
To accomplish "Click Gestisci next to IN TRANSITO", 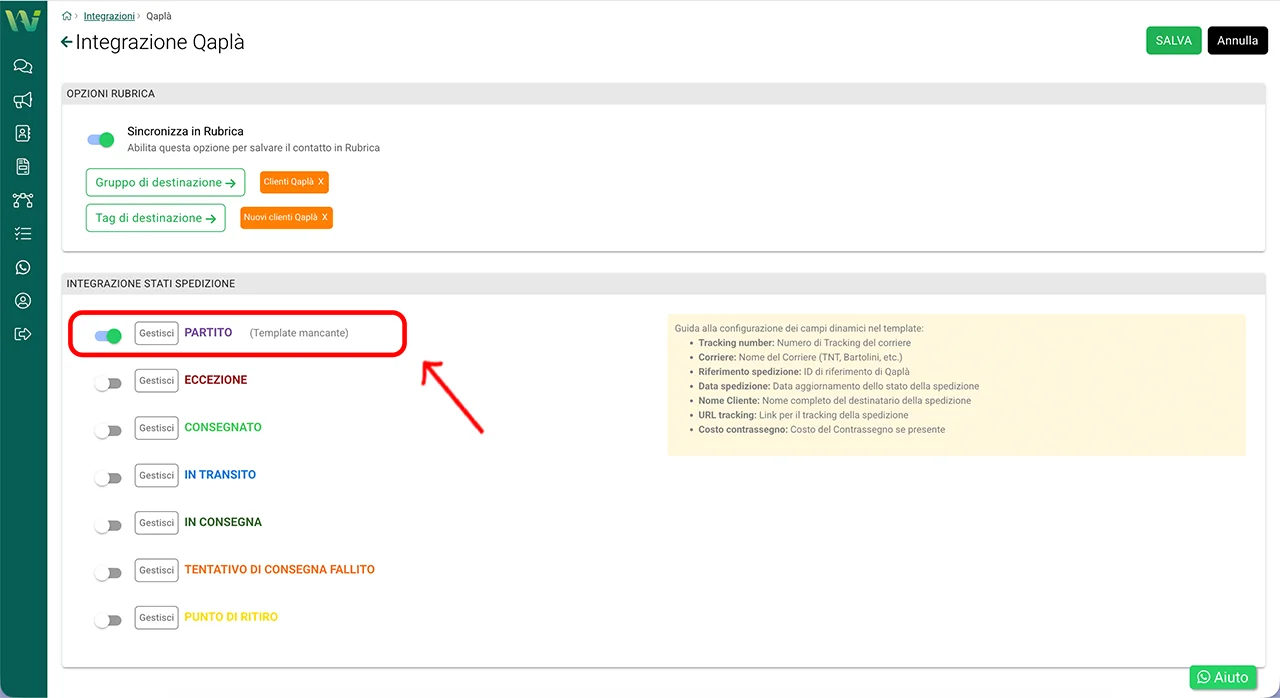I will coord(156,475).
